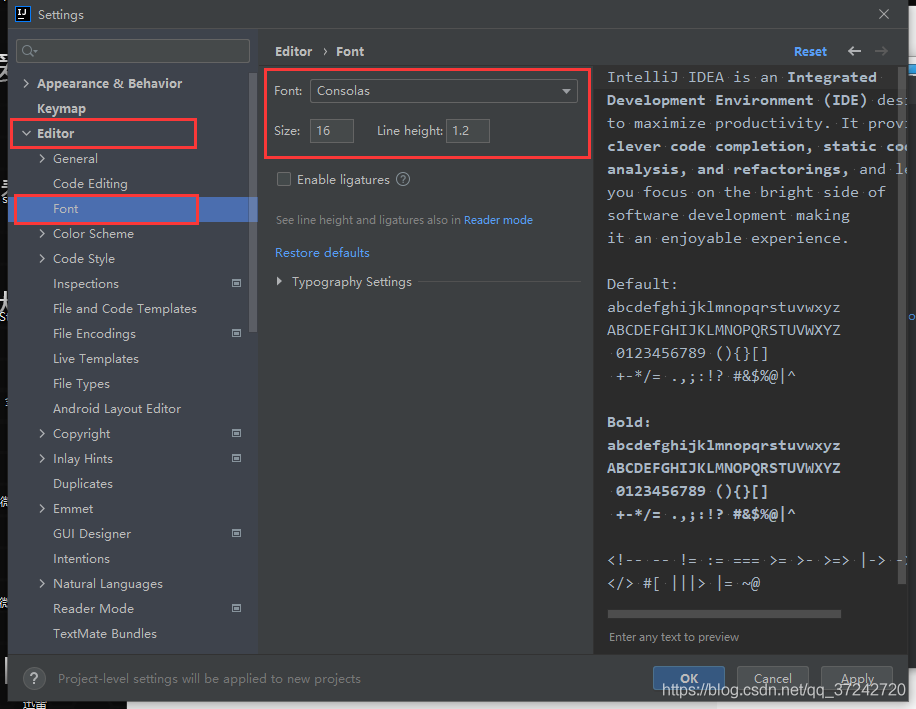Expand the Emmet chevron

click(42, 509)
